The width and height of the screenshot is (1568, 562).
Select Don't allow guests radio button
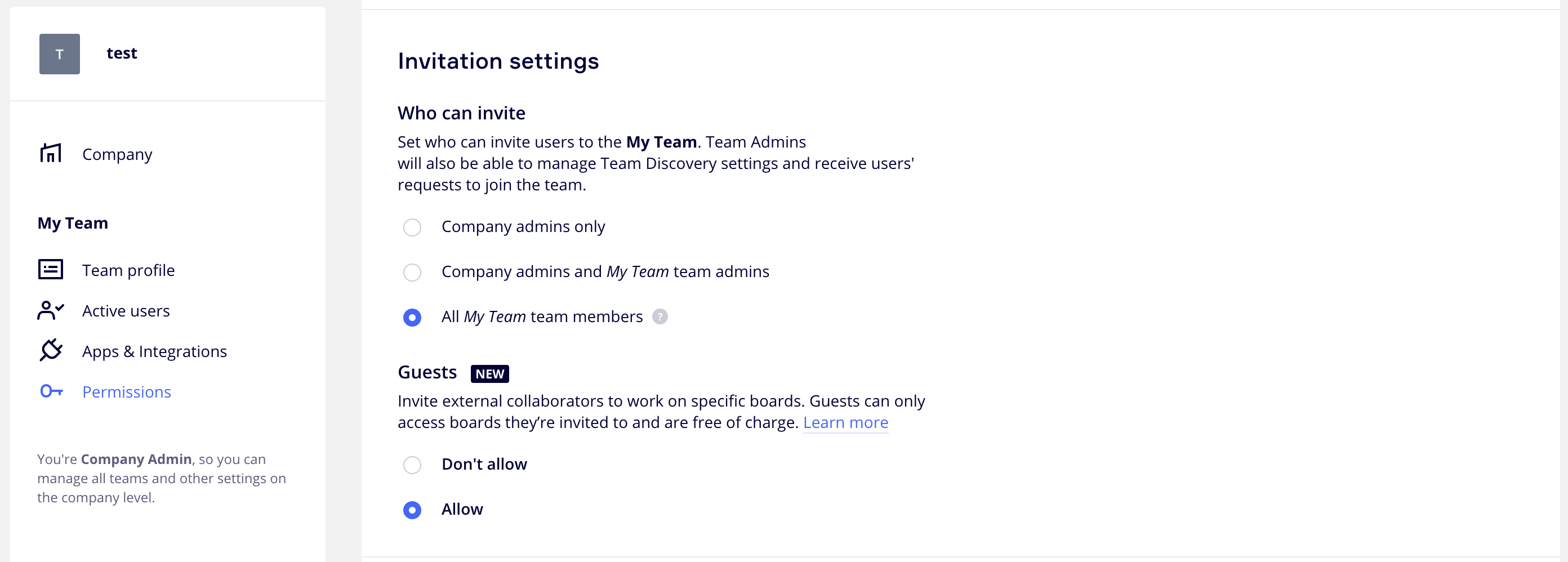tap(412, 465)
